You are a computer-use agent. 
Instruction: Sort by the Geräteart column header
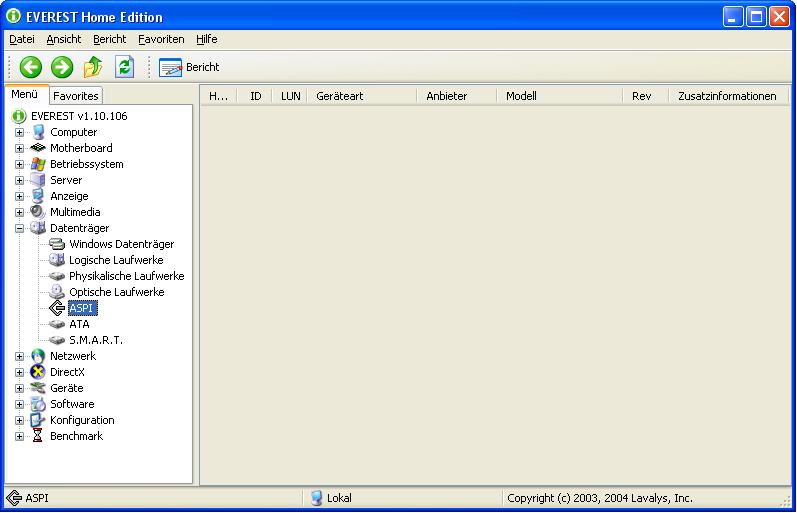pyautogui.click(x=361, y=96)
